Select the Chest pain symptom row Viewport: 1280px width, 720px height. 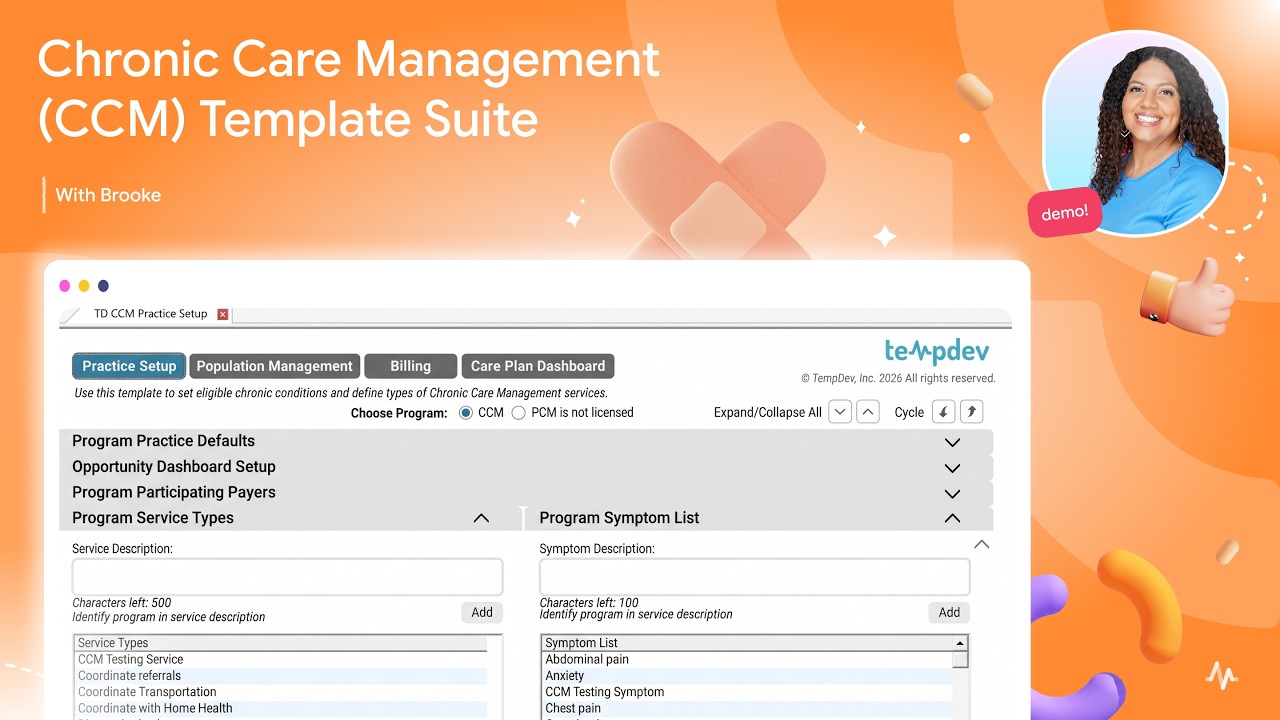click(x=747, y=708)
